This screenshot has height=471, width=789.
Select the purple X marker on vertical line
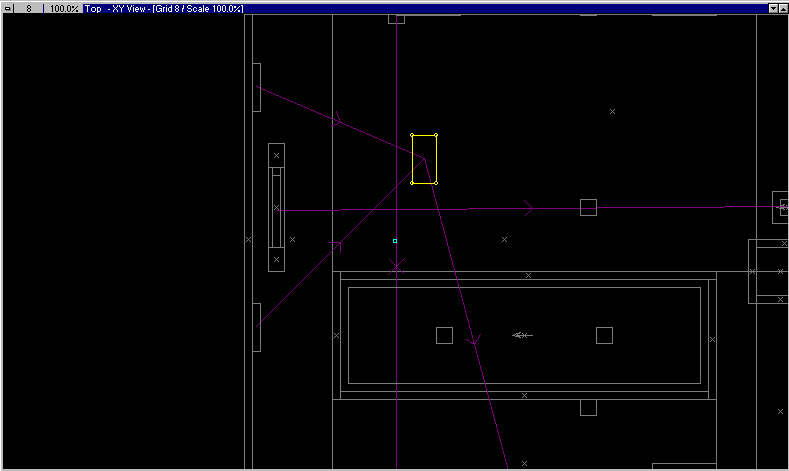[397, 266]
